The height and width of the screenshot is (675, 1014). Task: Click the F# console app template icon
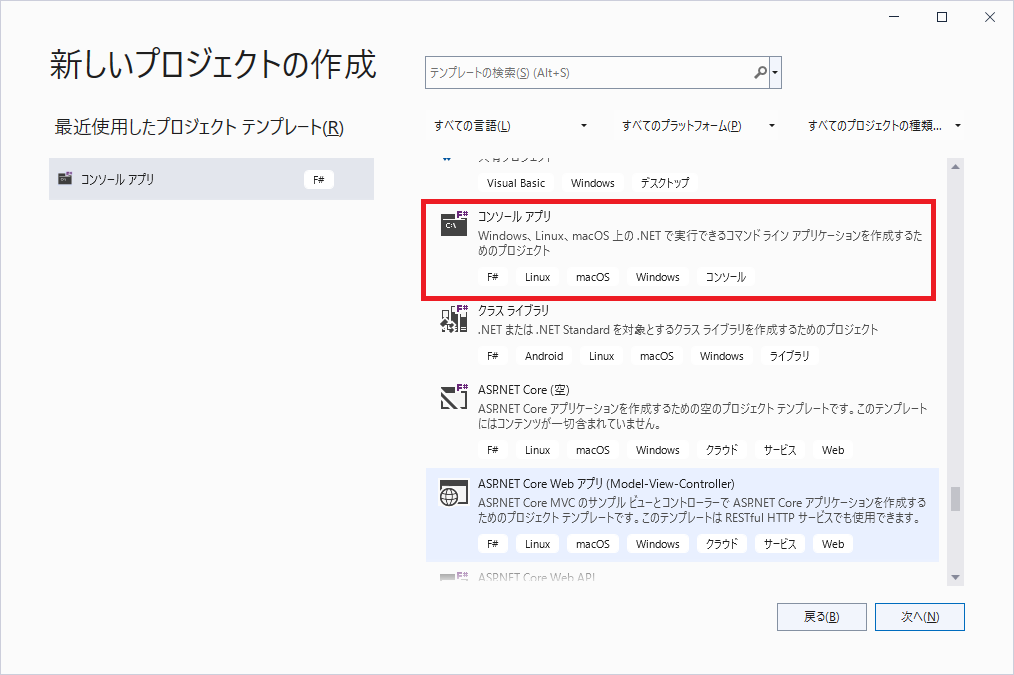point(454,224)
